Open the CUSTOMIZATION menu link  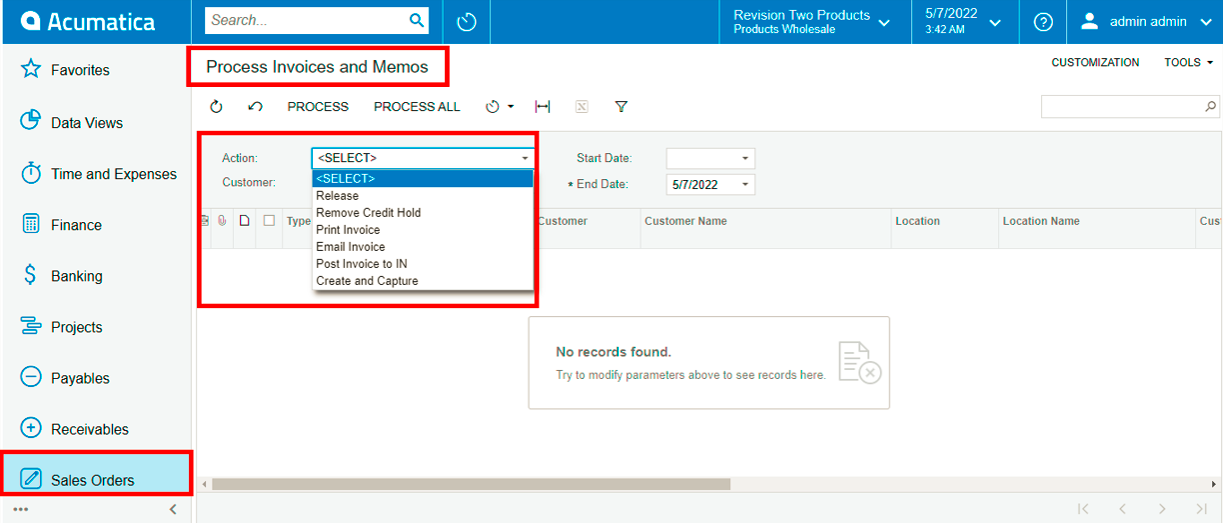tap(1095, 62)
